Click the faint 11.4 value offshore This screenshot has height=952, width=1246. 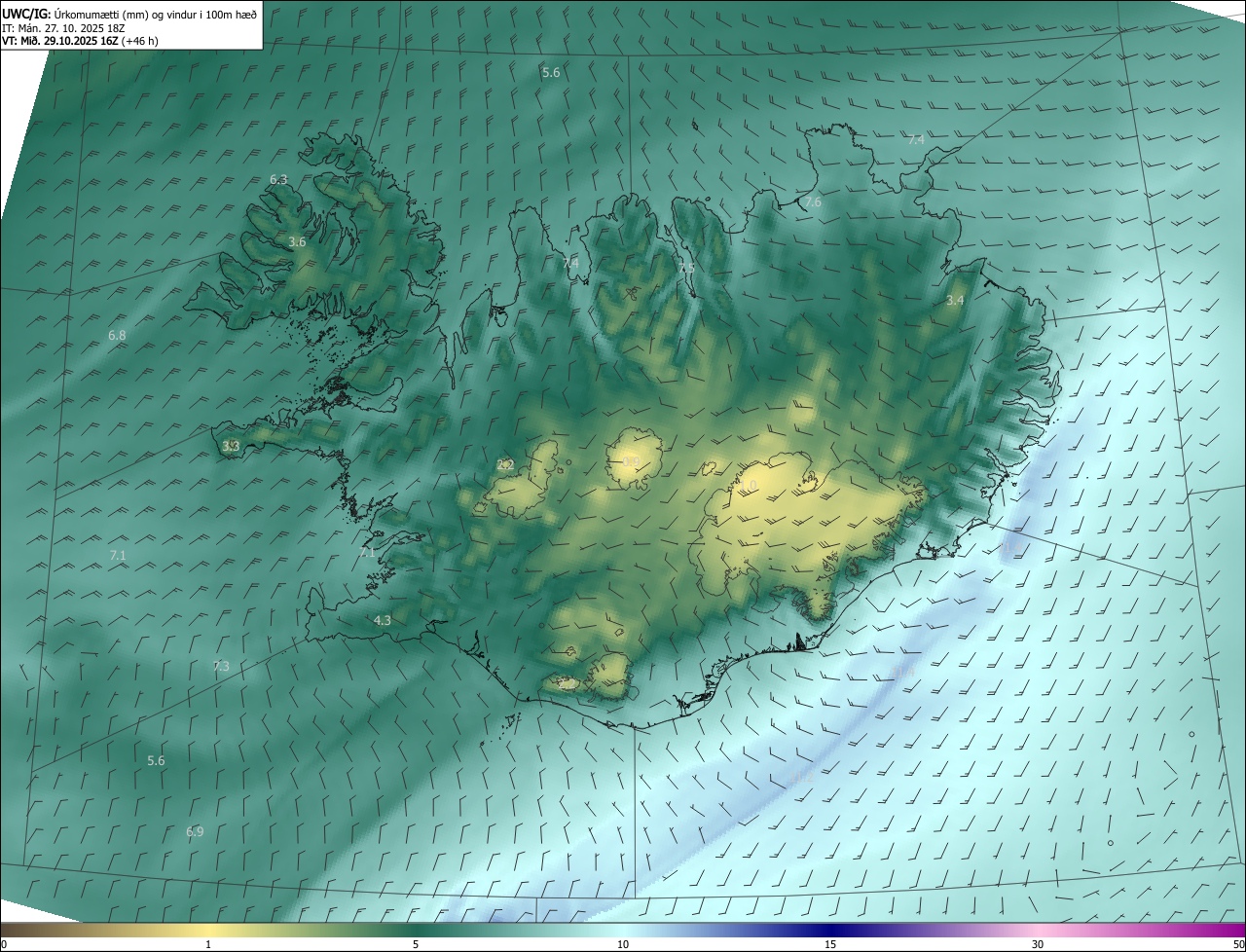click(904, 672)
